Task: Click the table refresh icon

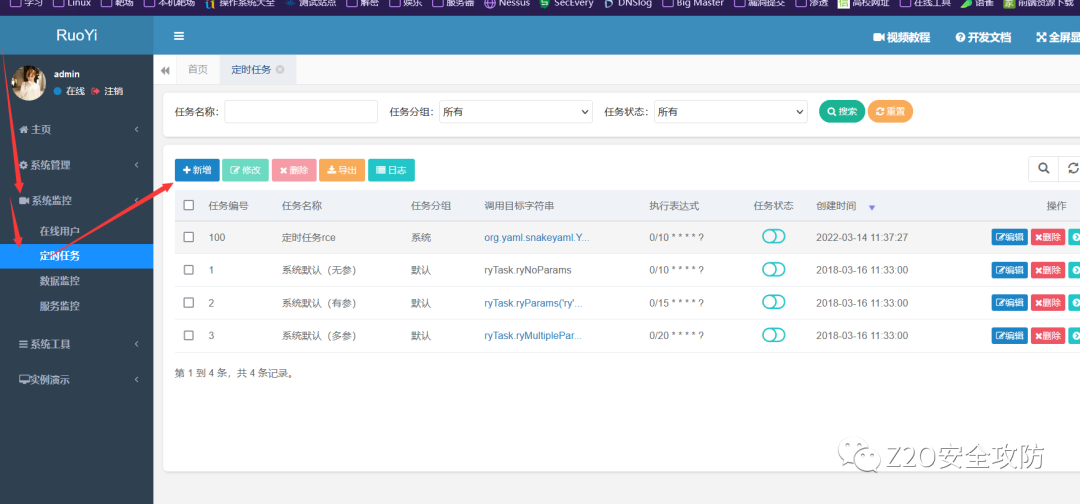Action: click(x=1071, y=168)
